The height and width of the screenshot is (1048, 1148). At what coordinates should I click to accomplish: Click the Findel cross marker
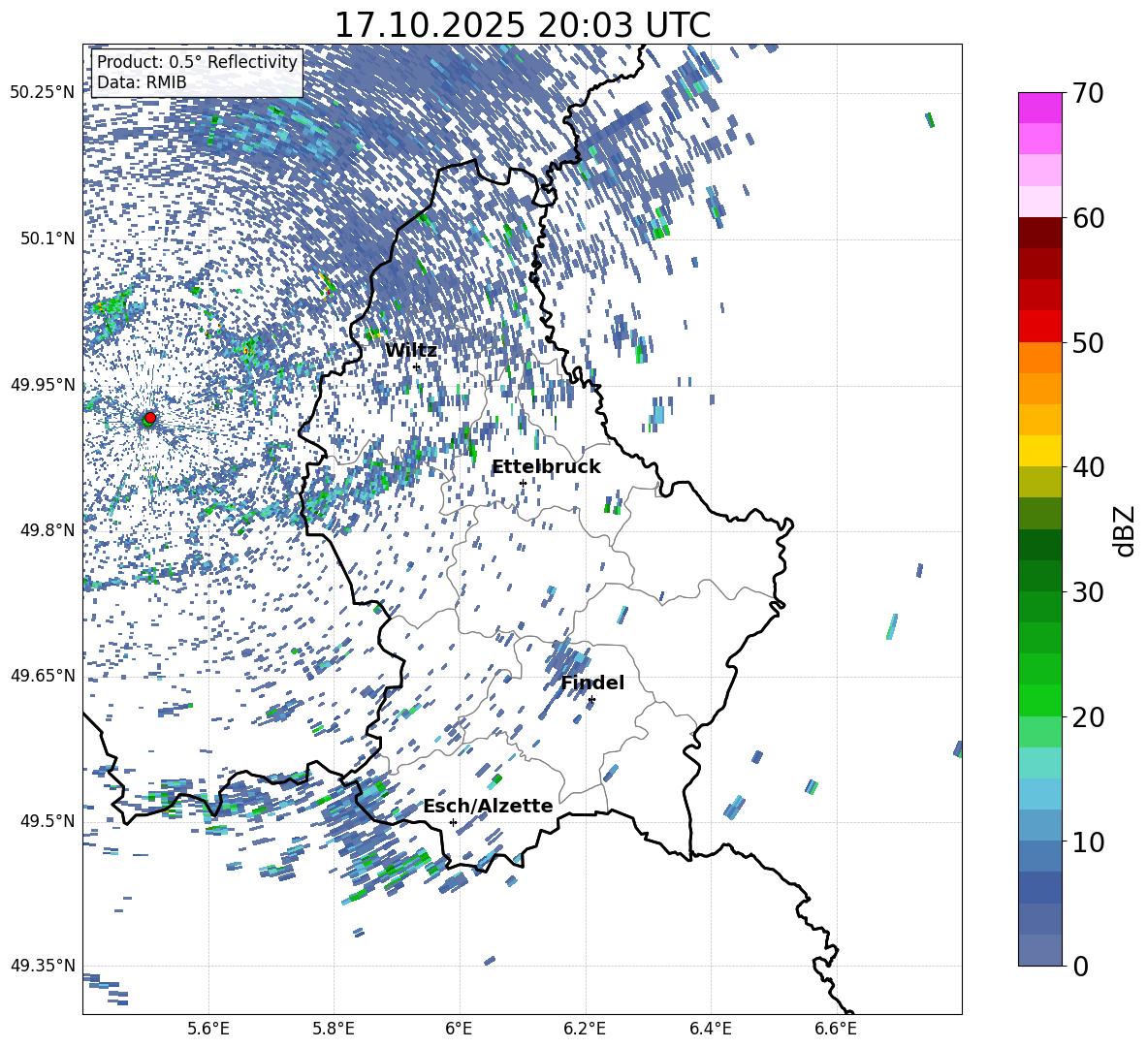point(591,700)
